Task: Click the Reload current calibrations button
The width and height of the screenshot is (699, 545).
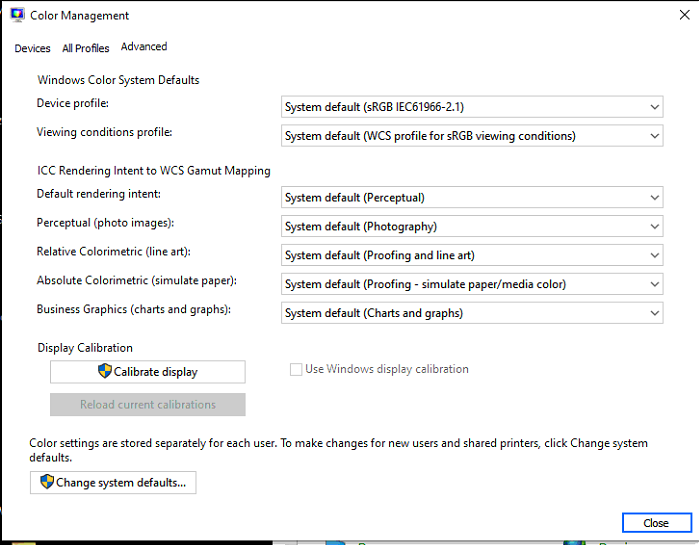Action: point(147,405)
